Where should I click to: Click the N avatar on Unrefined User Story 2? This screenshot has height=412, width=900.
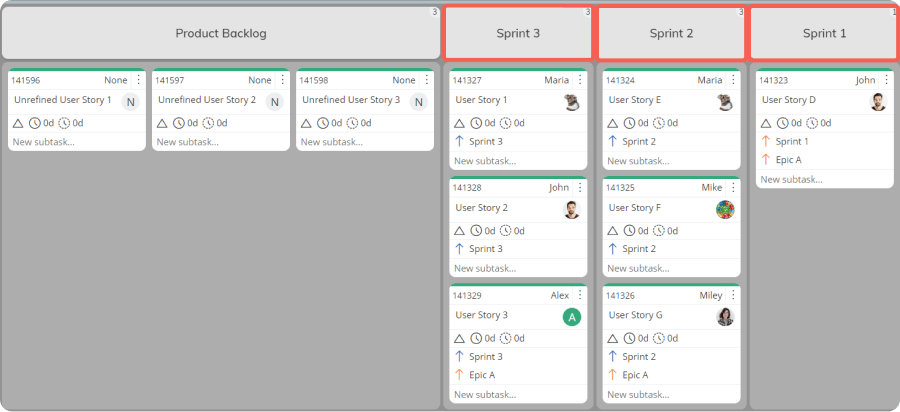(274, 102)
